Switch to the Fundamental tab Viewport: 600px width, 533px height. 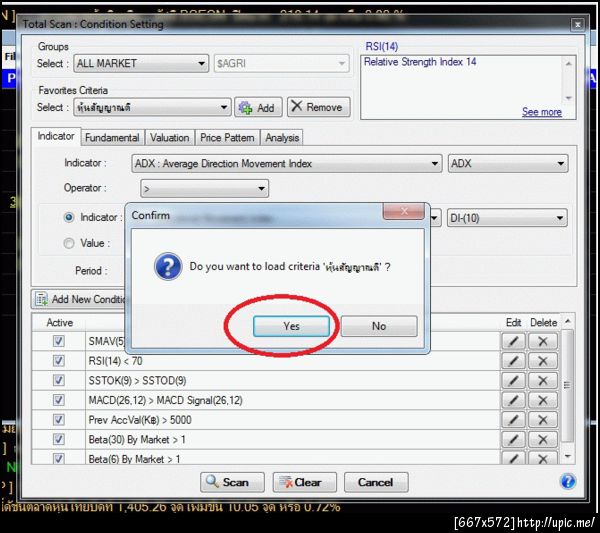(112, 138)
